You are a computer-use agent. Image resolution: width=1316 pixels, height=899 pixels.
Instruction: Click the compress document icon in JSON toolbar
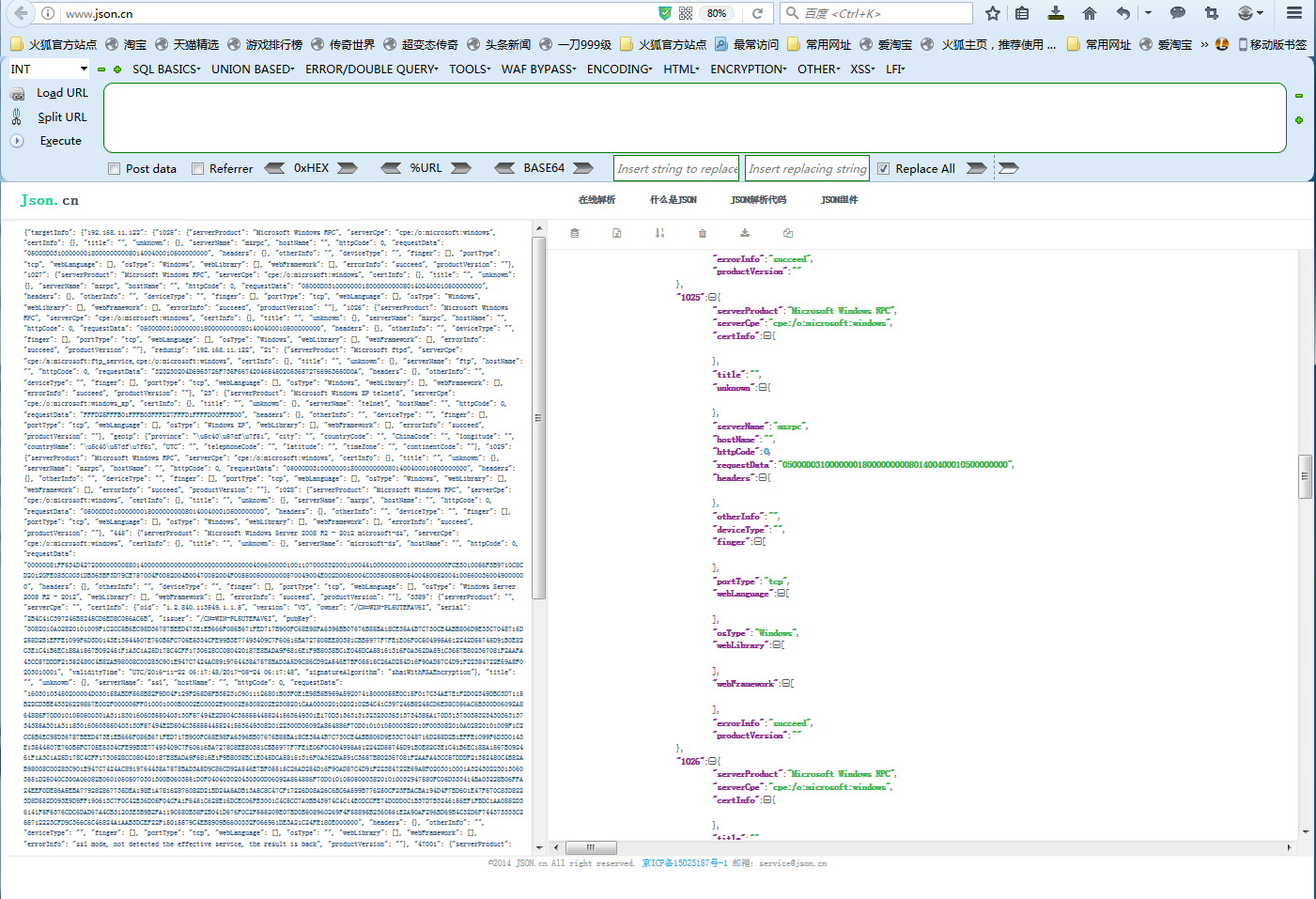[x=617, y=233]
